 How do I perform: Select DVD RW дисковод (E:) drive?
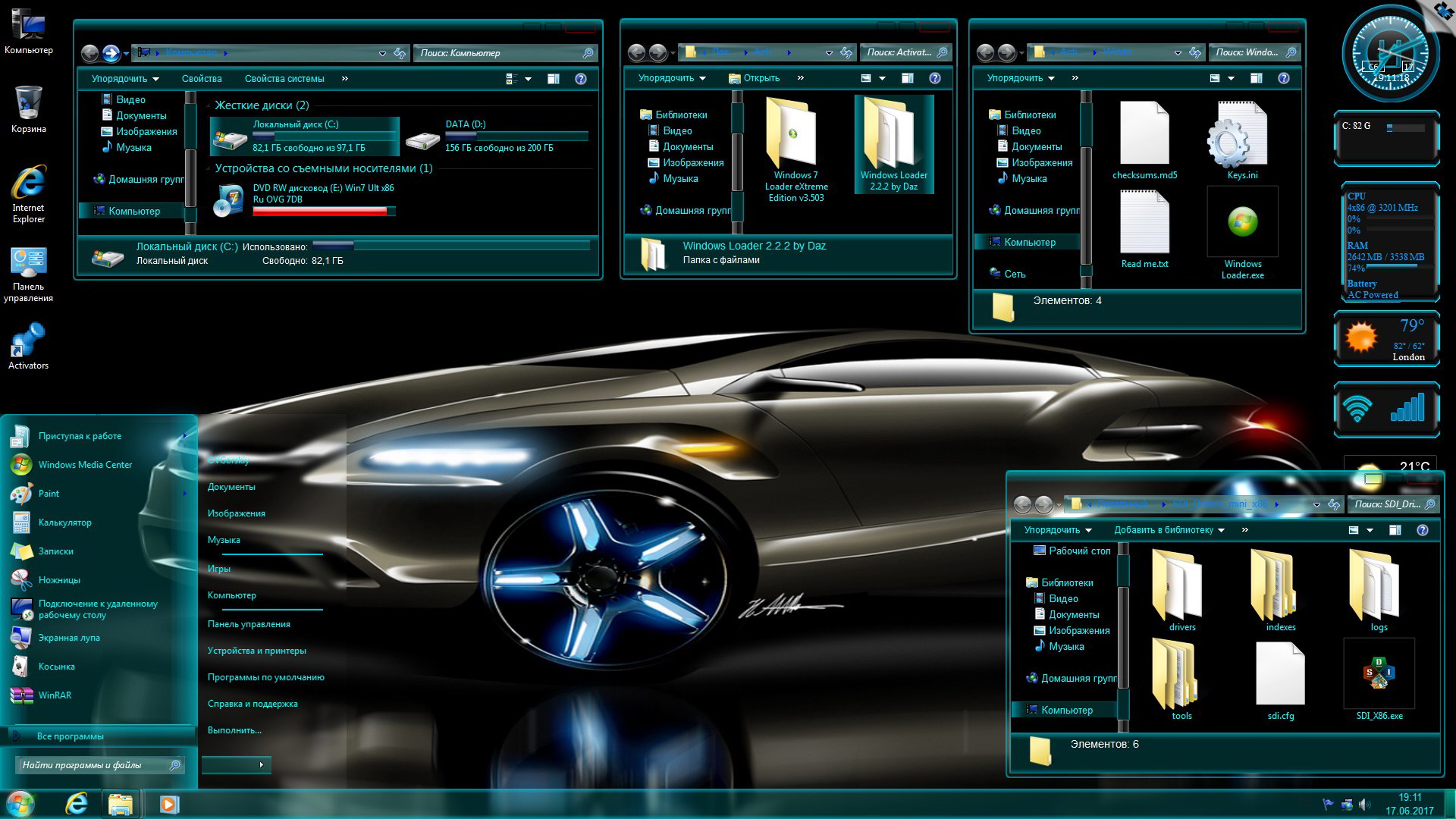[x=305, y=199]
